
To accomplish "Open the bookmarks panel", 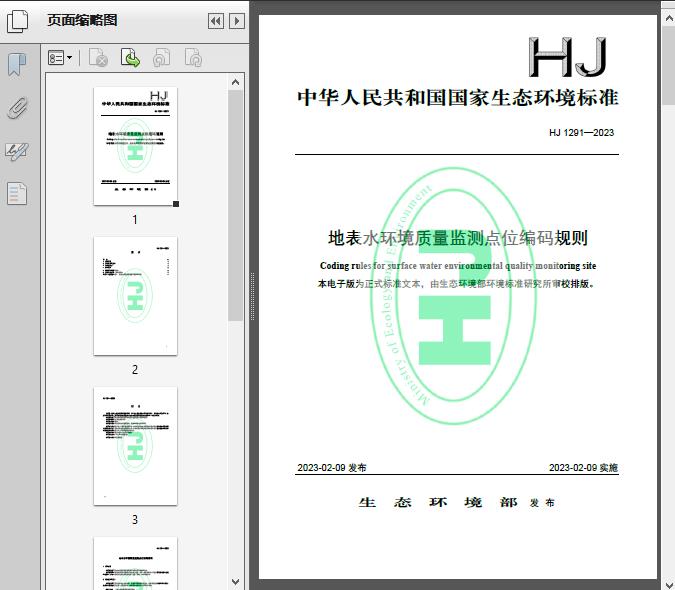I will click(17, 65).
